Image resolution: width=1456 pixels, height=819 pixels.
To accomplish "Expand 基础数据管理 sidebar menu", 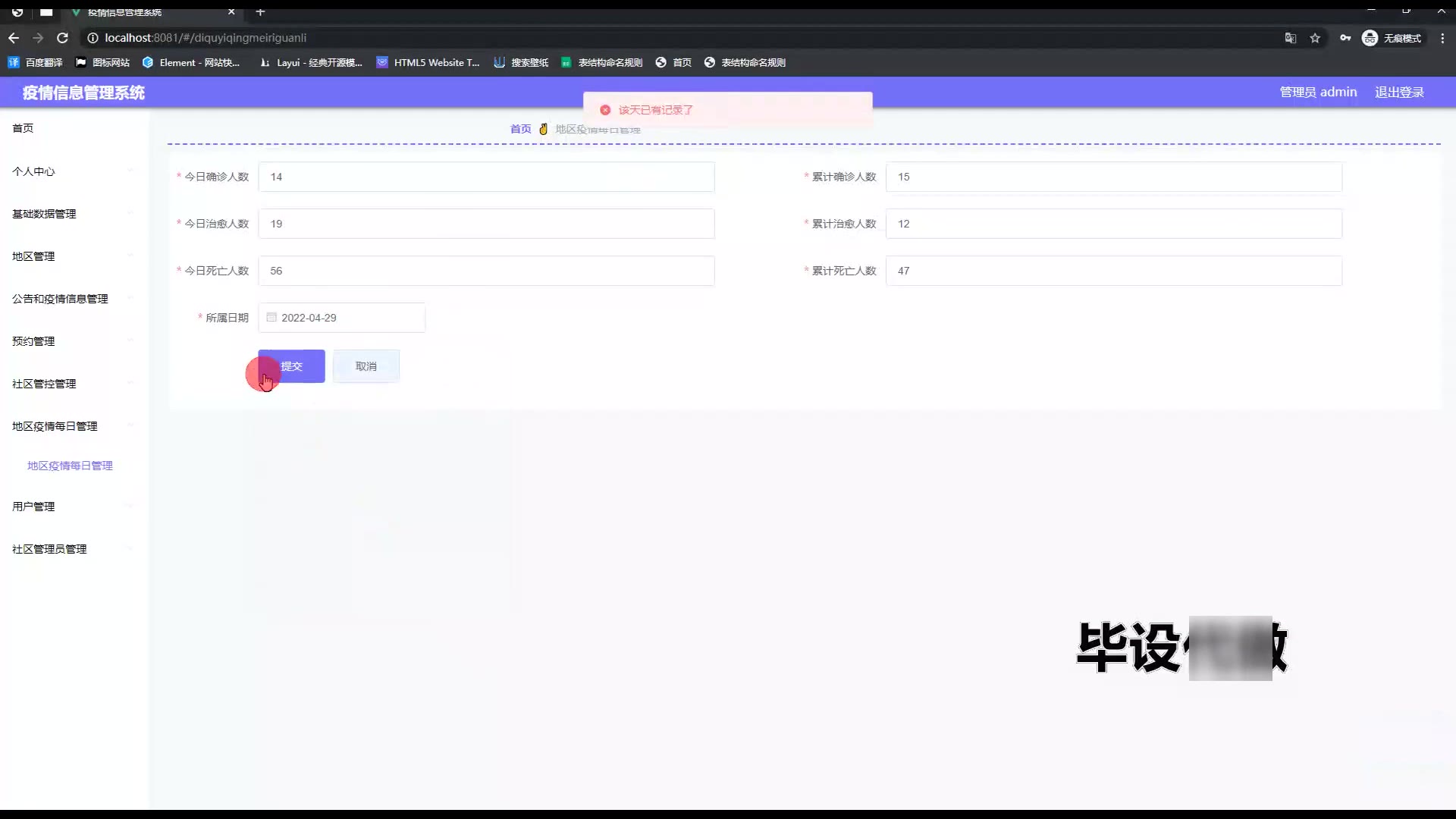I will tap(44, 214).
